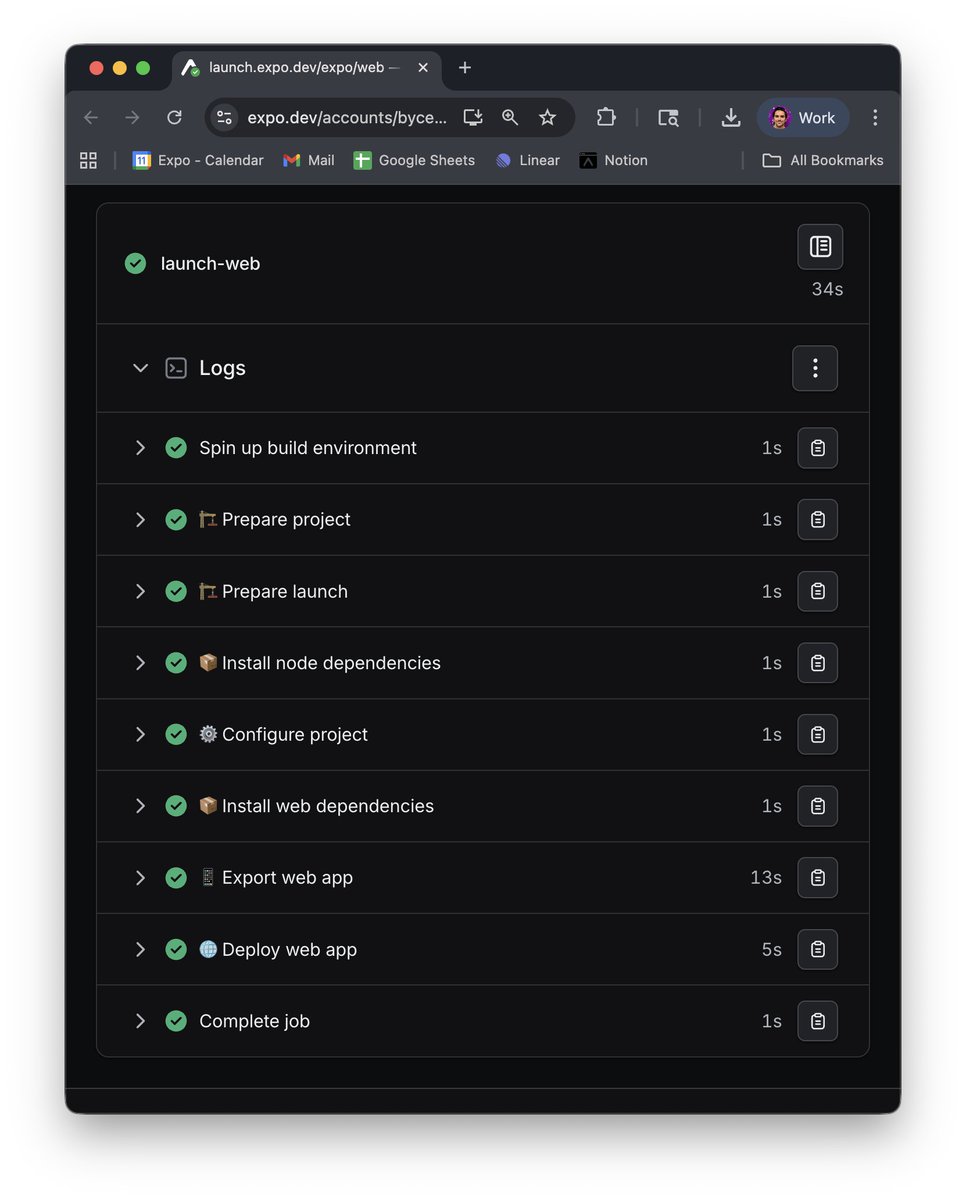Click the Work profile button

tap(803, 118)
